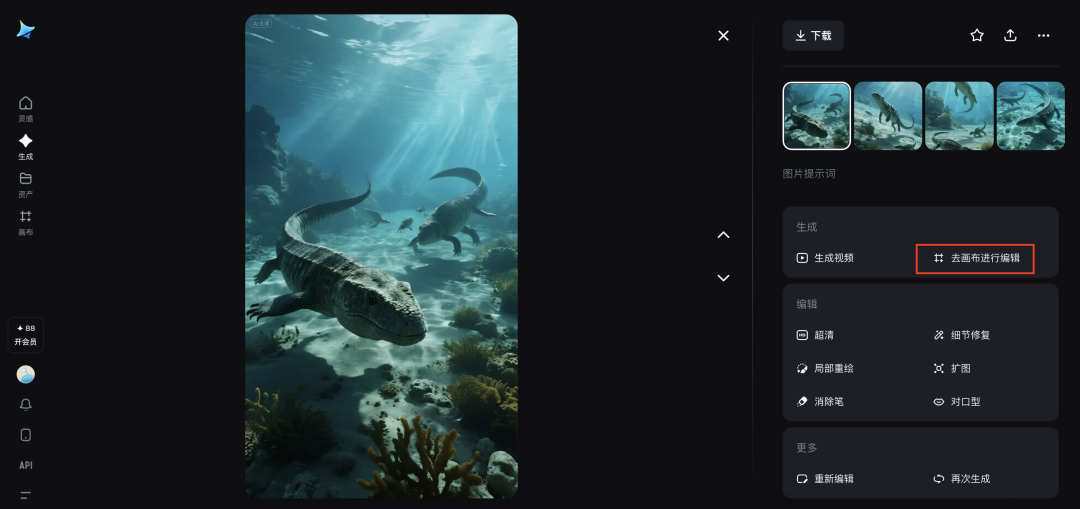The height and width of the screenshot is (509, 1080).
Task: Select the 消除笔 eraser tool
Action: click(820, 401)
